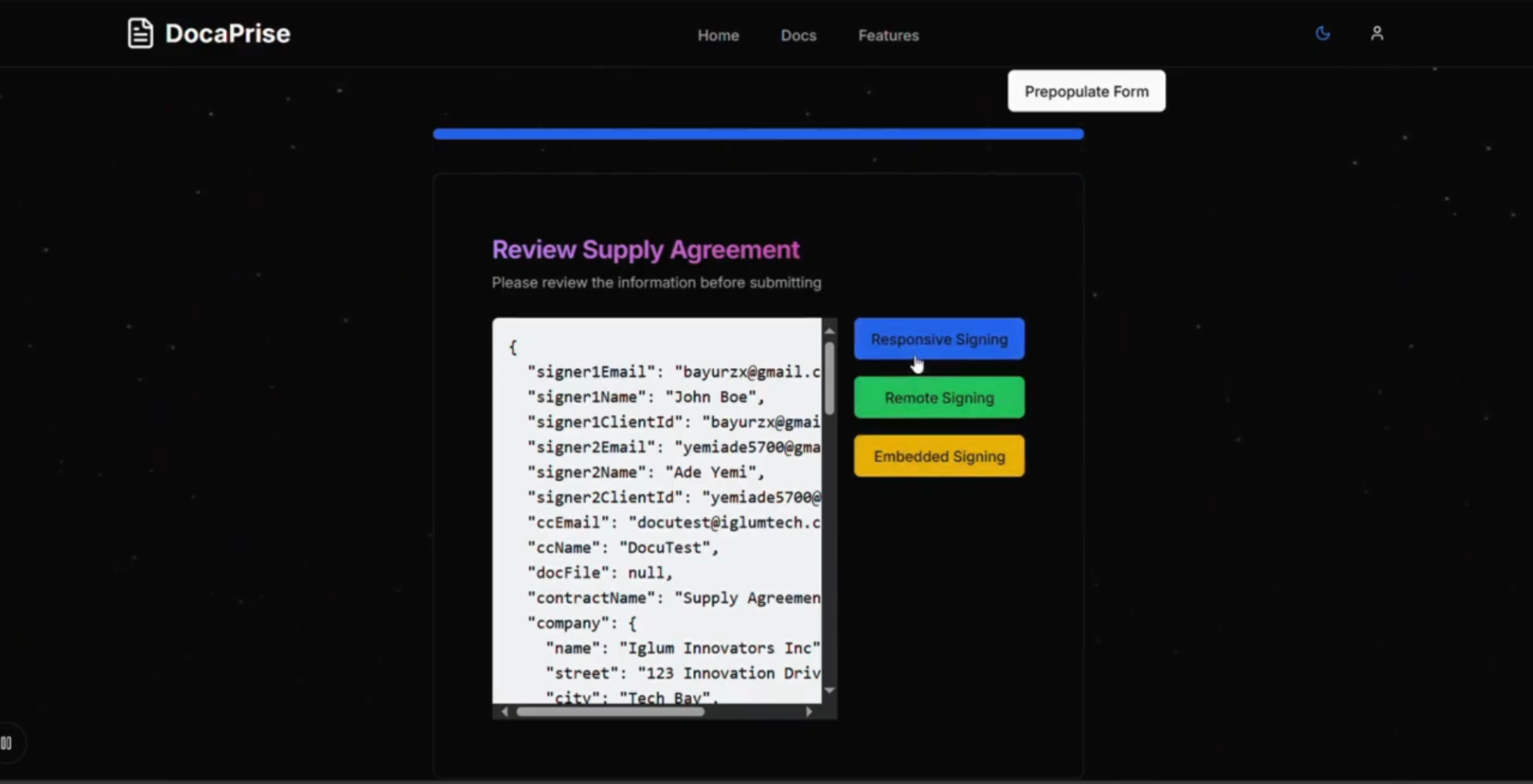Viewport: 1533px width, 784px height.
Task: Click the DocaPrise document logo icon
Action: pos(140,34)
